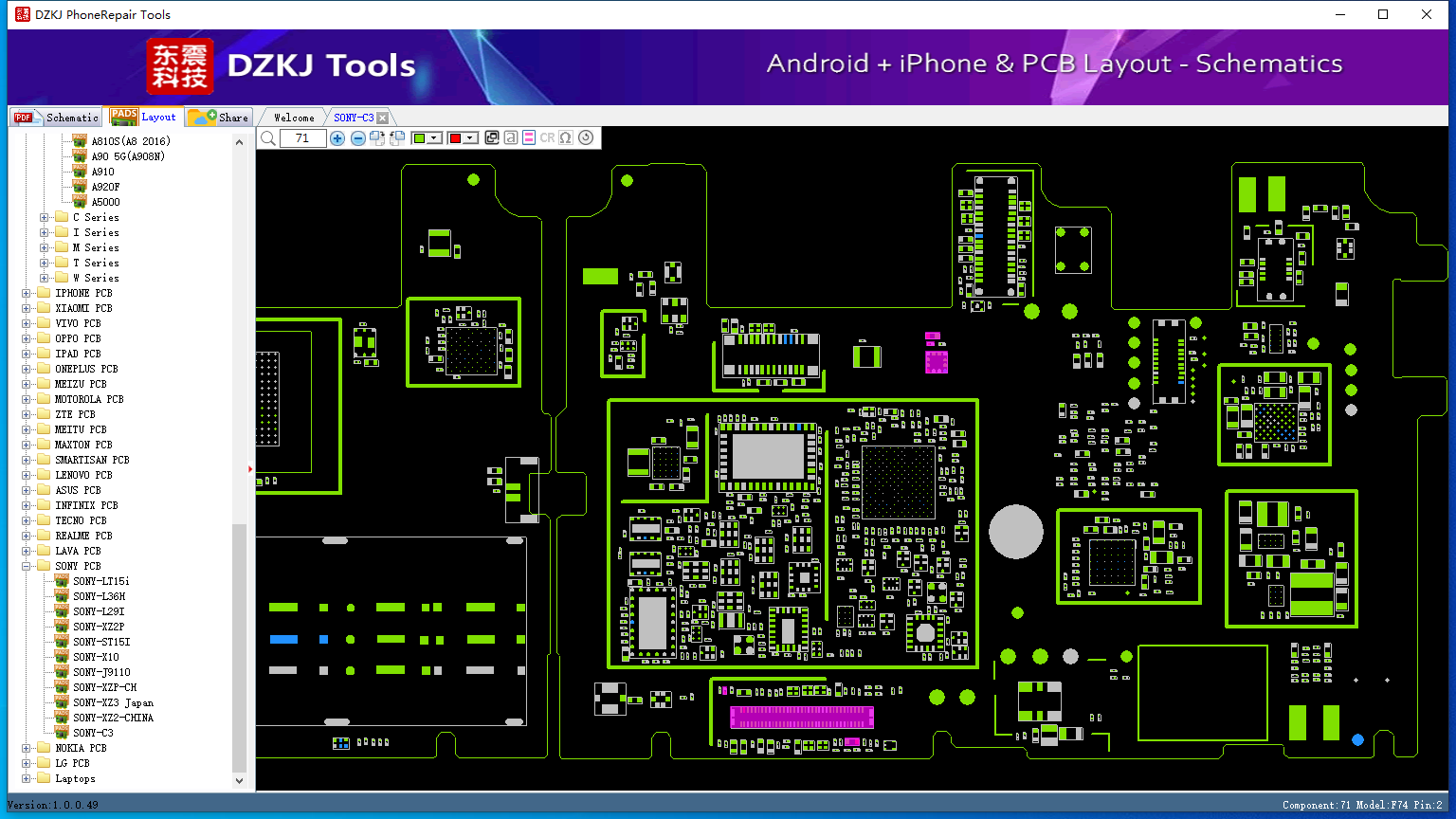This screenshot has height=819, width=1456.
Task: Expand the XIAOMI PCB folder
Action: tap(26, 308)
